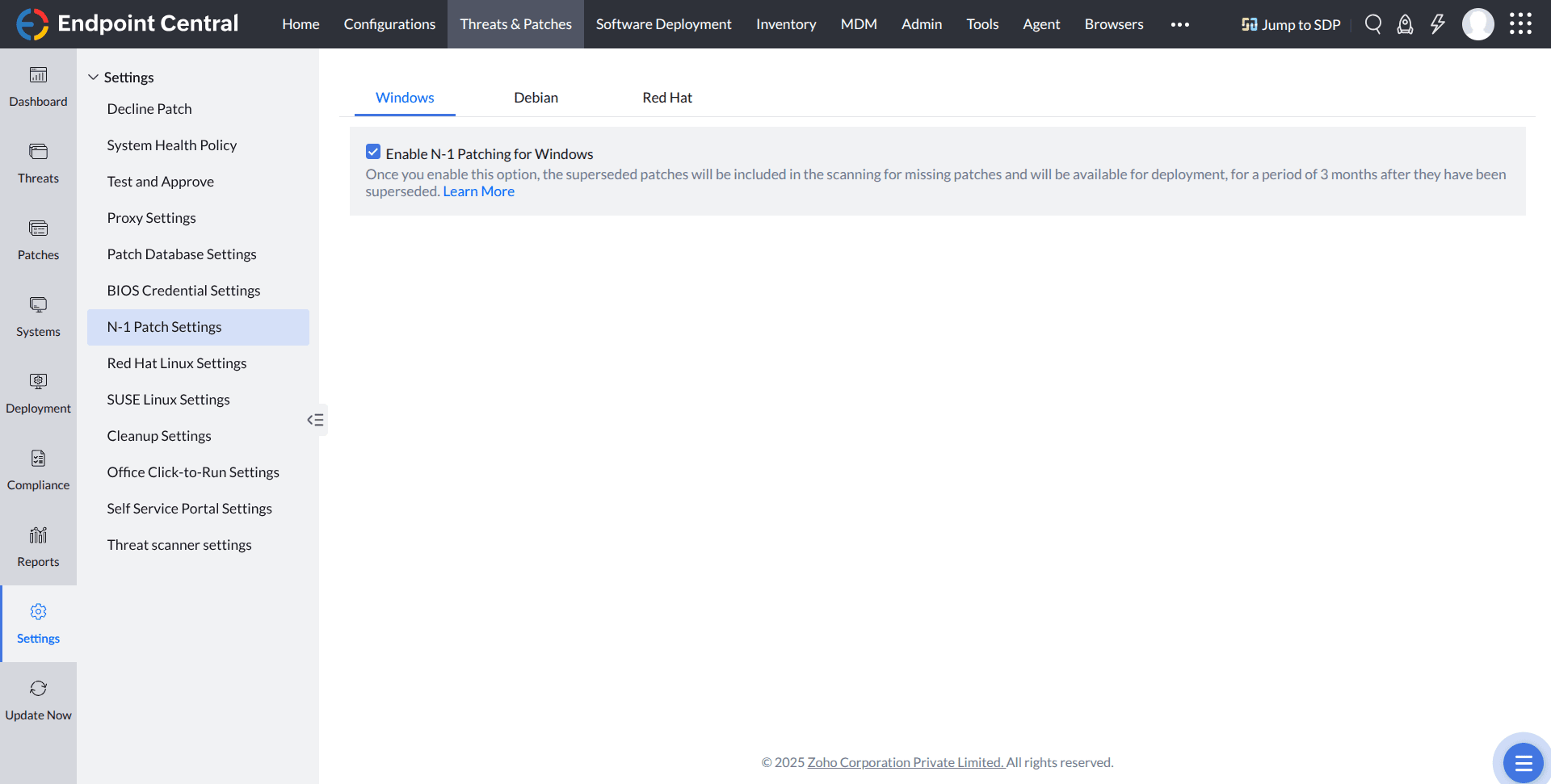Switch to the Red Hat tab
This screenshot has width=1551, height=784.
click(x=667, y=98)
